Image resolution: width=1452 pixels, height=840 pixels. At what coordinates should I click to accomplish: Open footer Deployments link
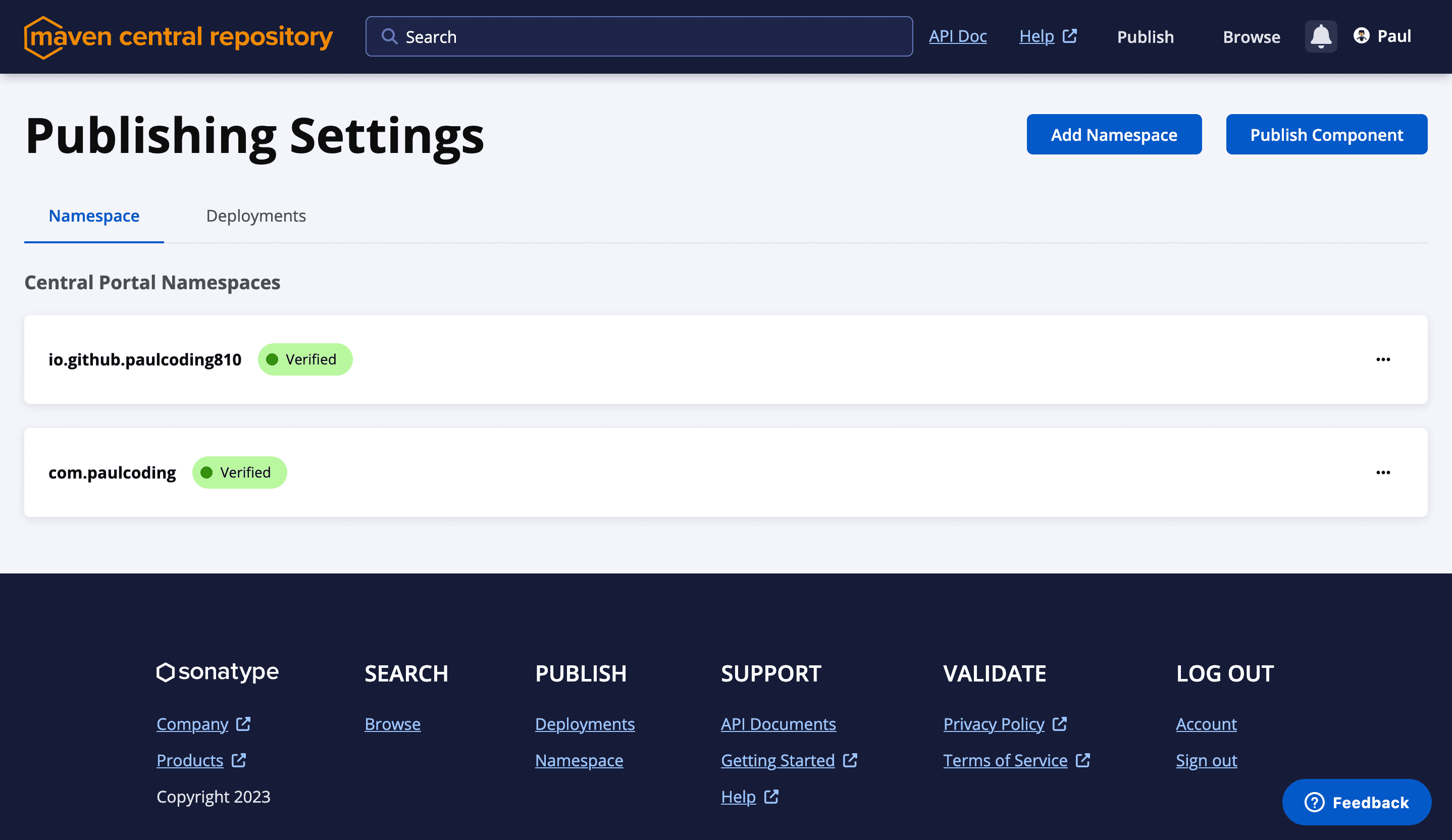point(585,724)
